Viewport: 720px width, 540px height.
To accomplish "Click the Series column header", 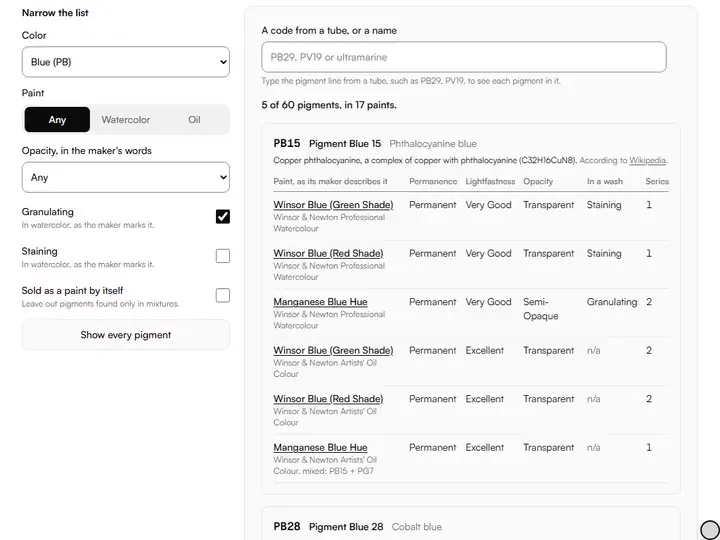I will 657,181.
